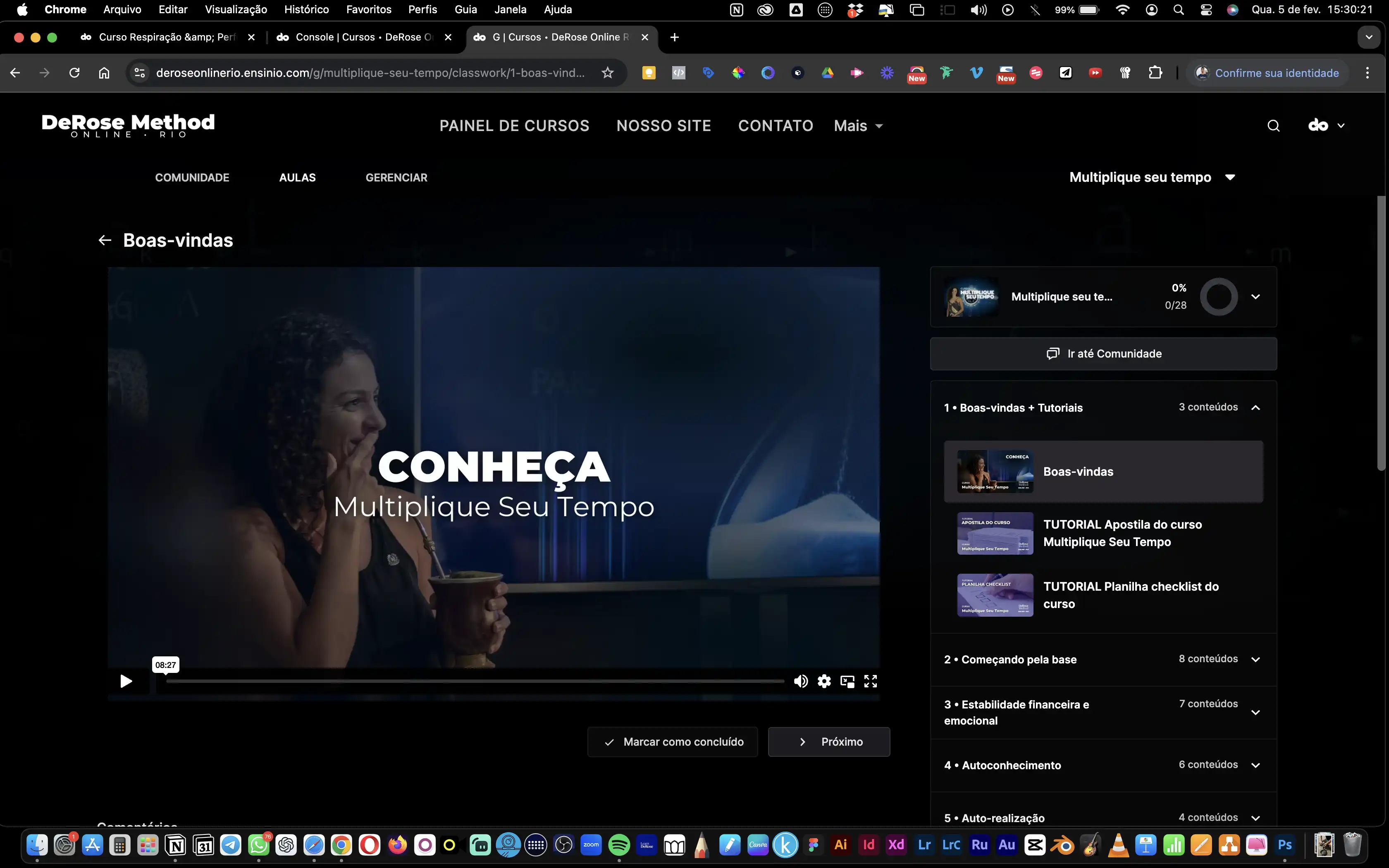
Task: Bookmark page with star icon
Action: click(x=607, y=73)
